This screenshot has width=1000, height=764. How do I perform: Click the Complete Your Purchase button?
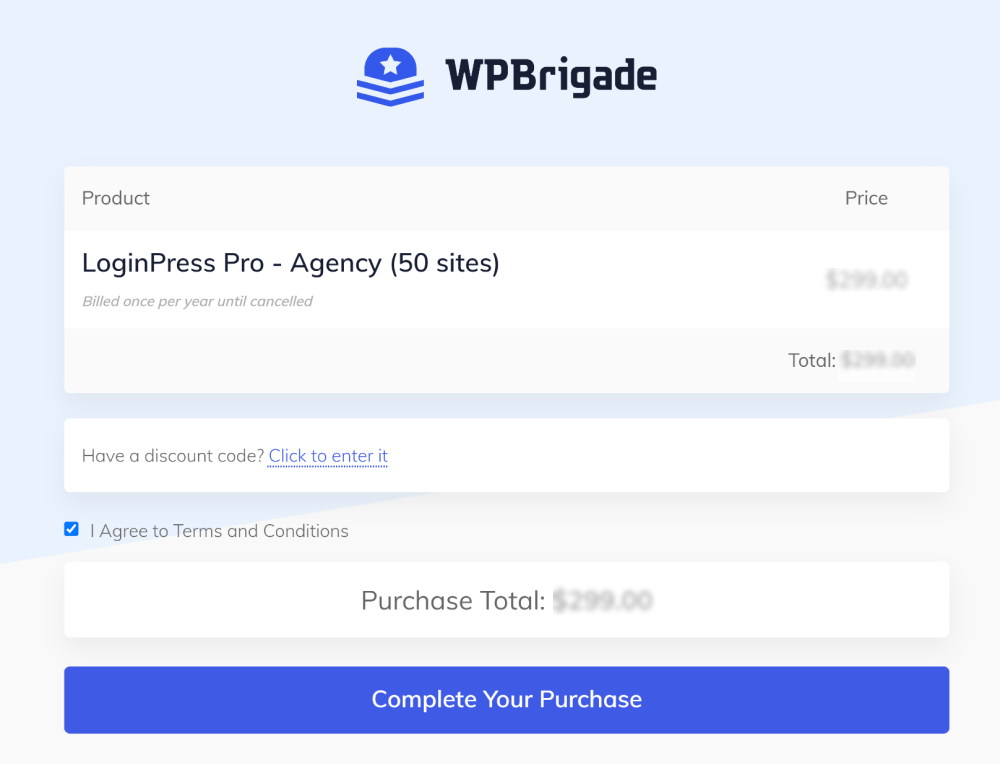[506, 700]
